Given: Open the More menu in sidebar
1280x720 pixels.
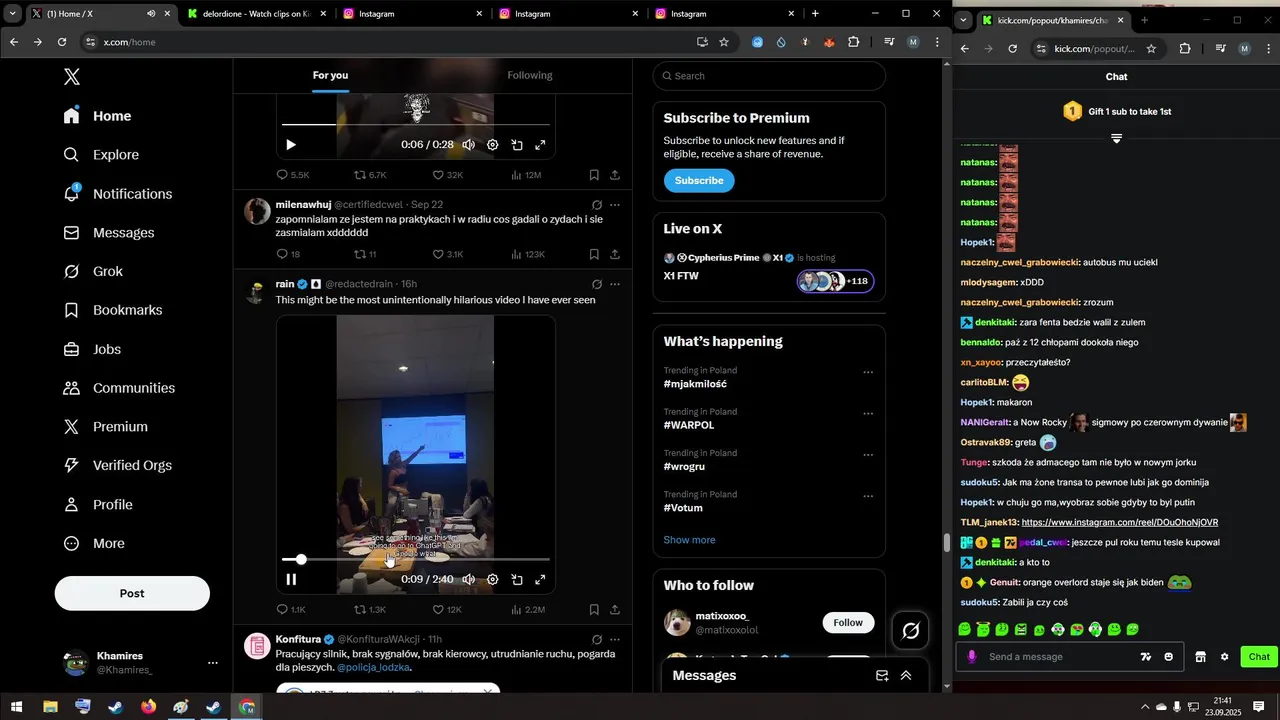Looking at the screenshot, I should click(93, 544).
